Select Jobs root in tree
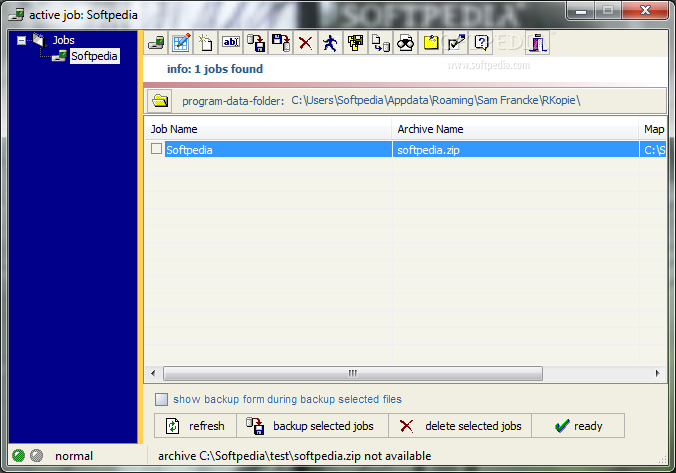 [63, 40]
